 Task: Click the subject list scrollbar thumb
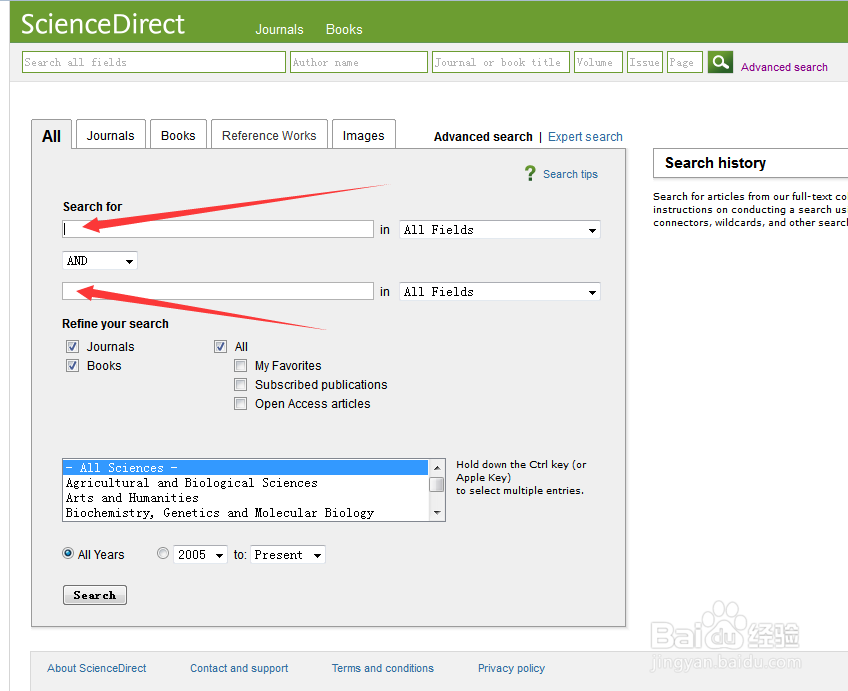click(437, 484)
